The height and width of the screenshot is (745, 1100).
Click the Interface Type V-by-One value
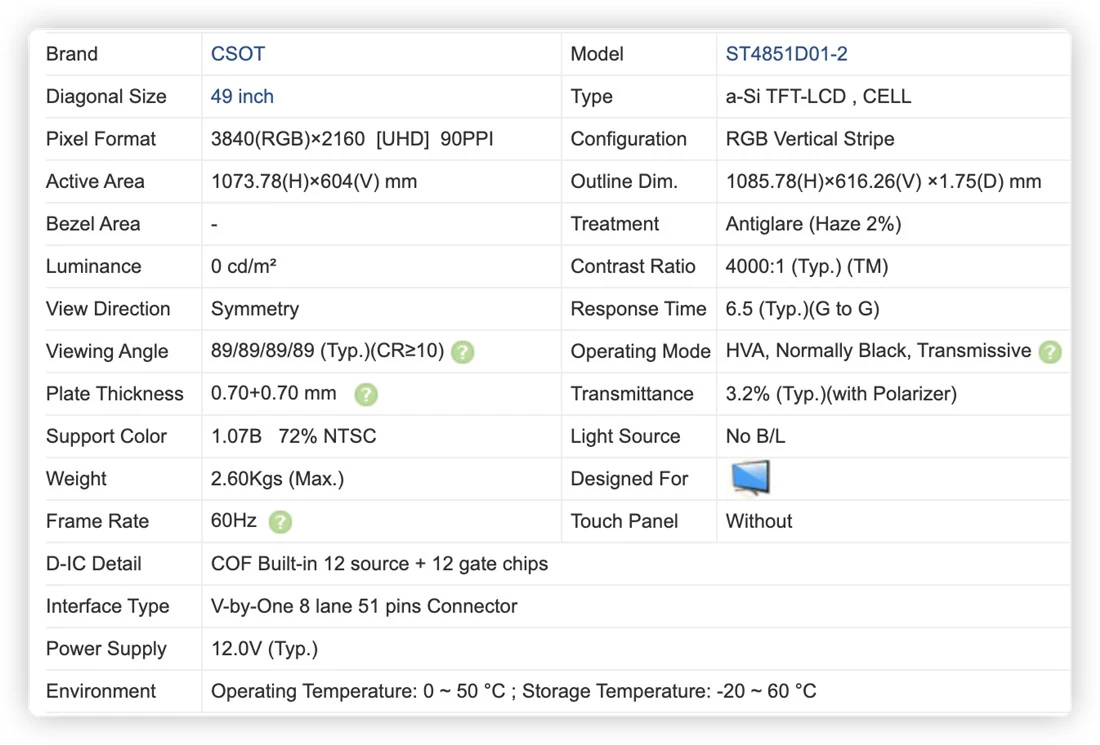(363, 606)
